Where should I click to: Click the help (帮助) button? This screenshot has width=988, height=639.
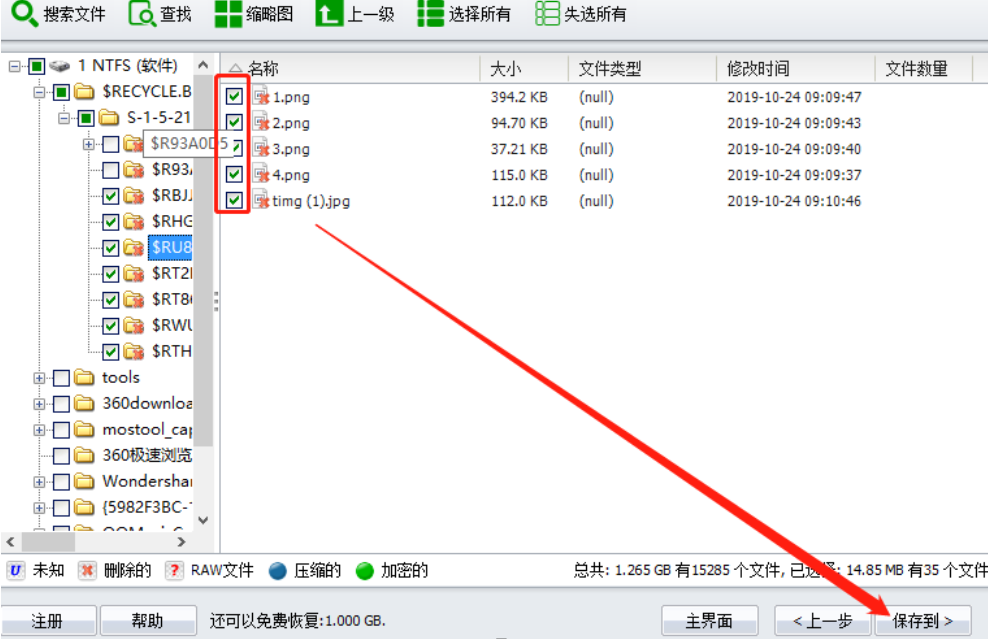pyautogui.click(x=148, y=621)
